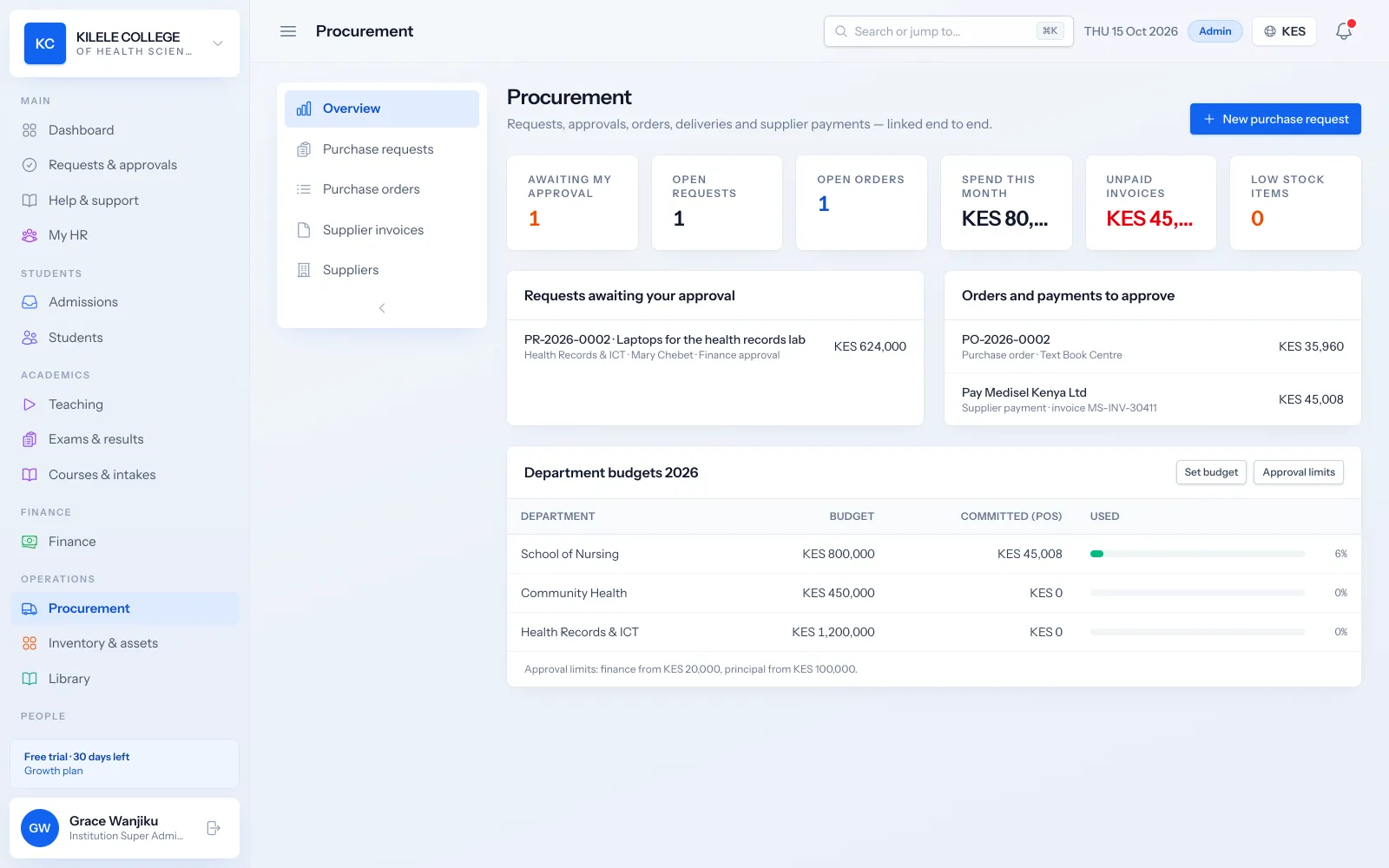Viewport: 1389px width, 868px height.
Task: Open PR-2026-0002 laptops approval request
Action: click(x=715, y=346)
